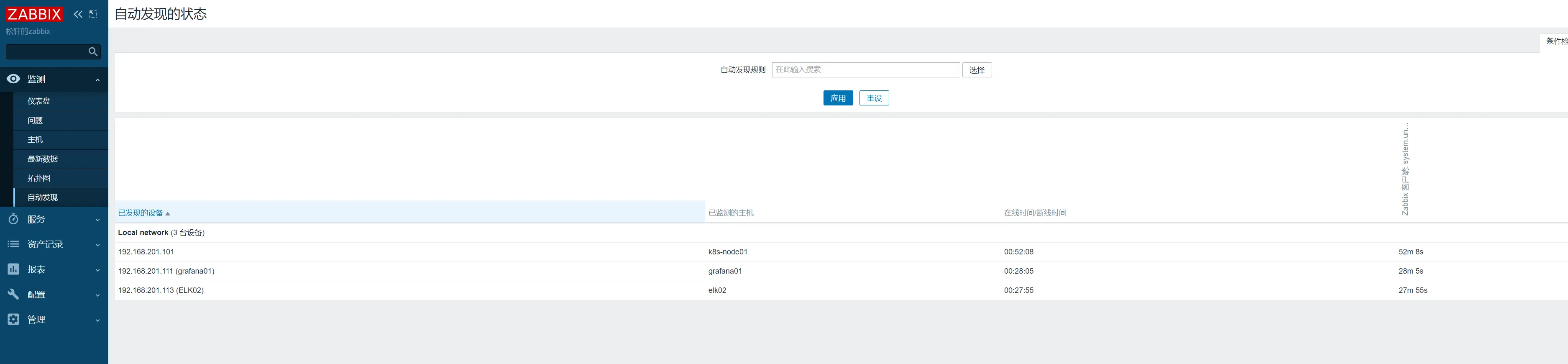Click the hide sidebar icon
This screenshot has height=364, width=1568.
click(x=93, y=14)
